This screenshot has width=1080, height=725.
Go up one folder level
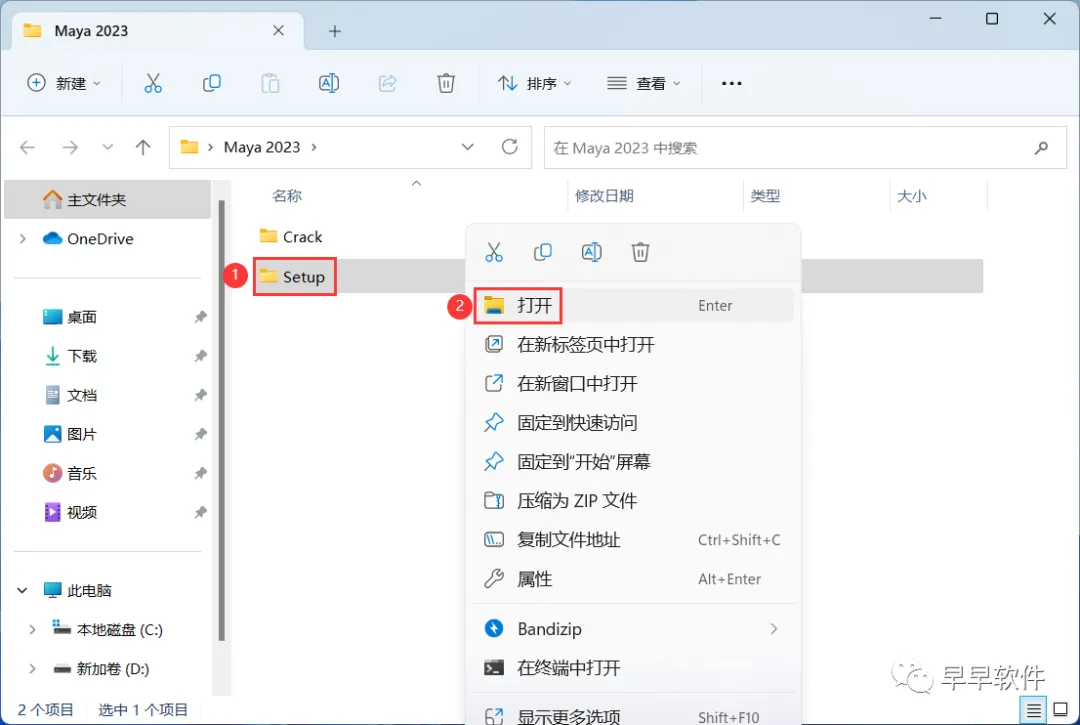pos(143,147)
